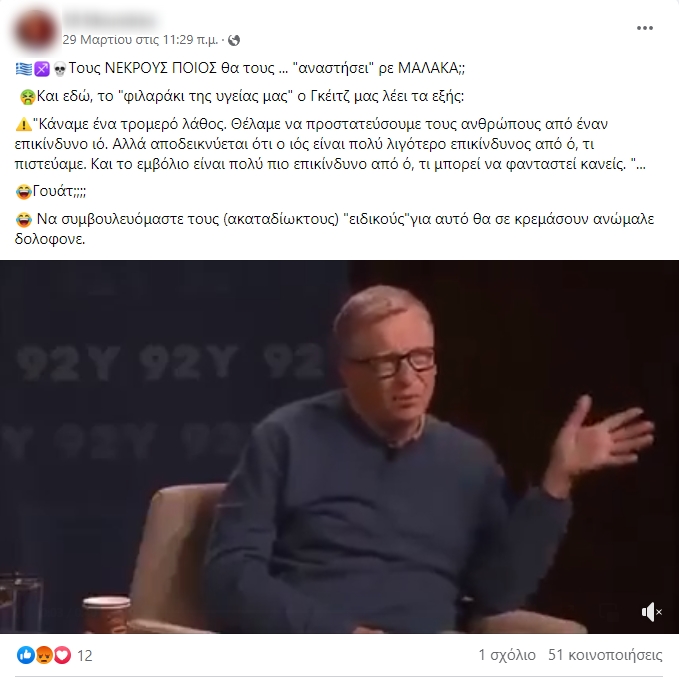Play the Bill Gates video
679x677 pixels.
[340, 447]
